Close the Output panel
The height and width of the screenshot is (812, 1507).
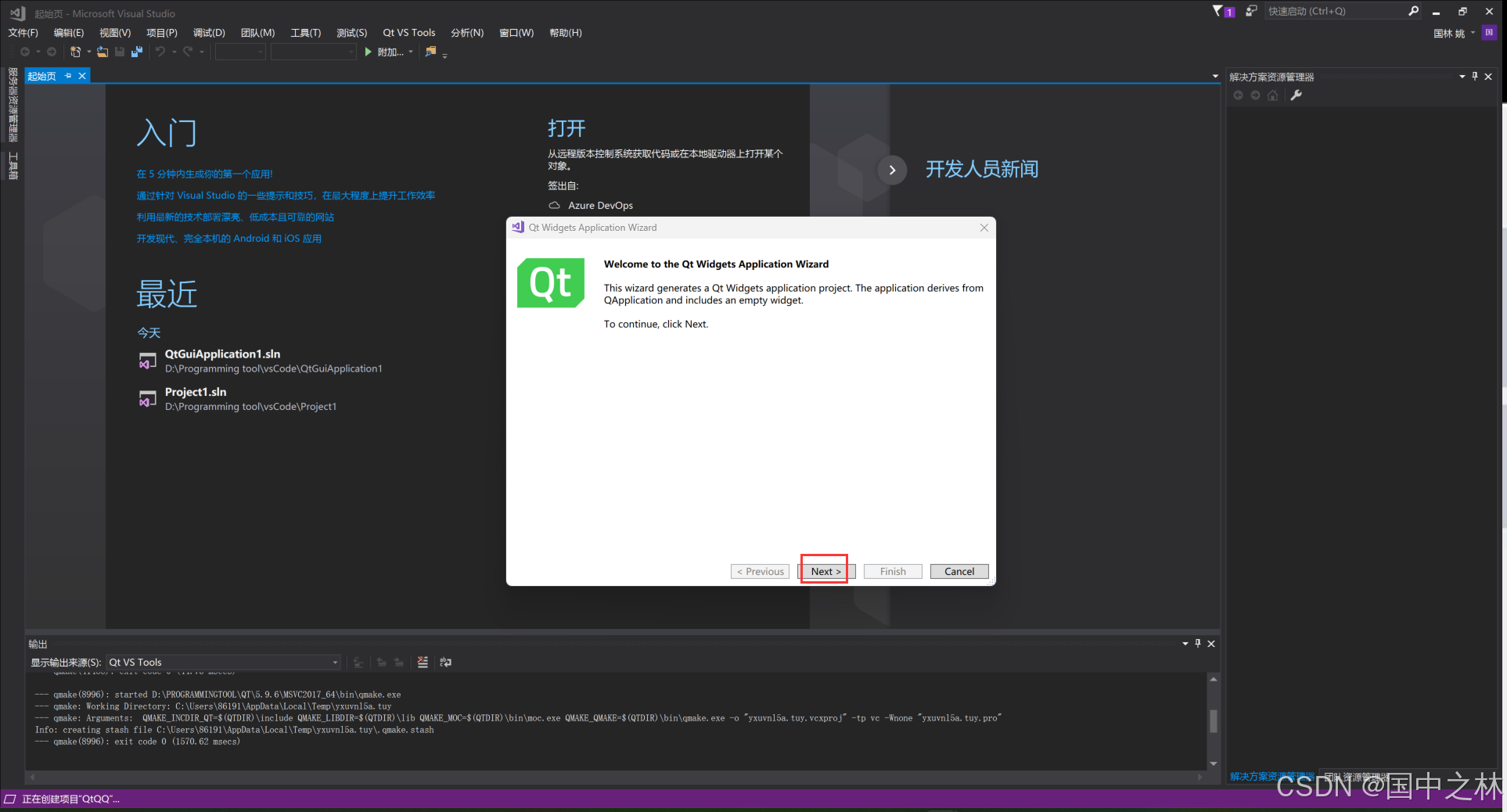[1211, 643]
